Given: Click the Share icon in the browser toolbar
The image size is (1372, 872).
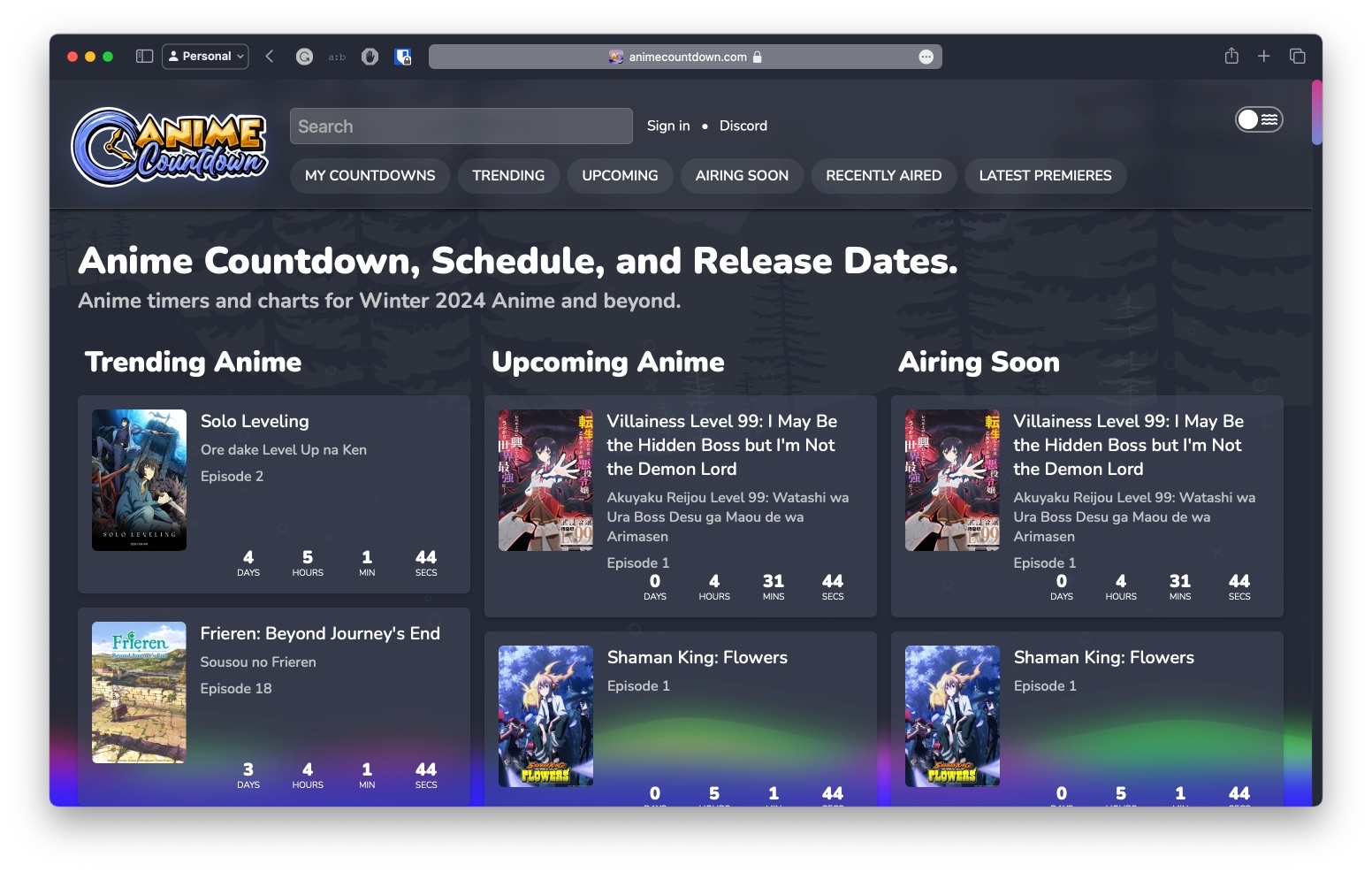Looking at the screenshot, I should pos(1231,56).
